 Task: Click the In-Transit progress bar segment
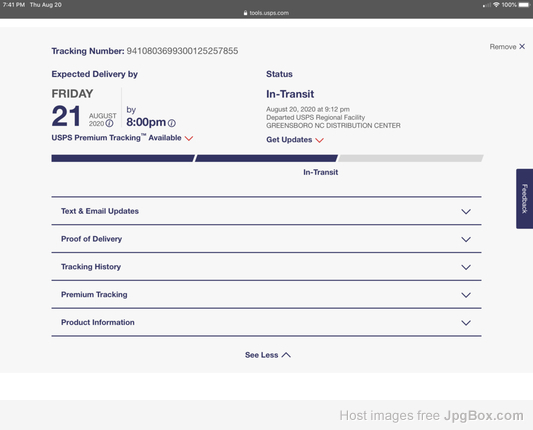coord(266,158)
